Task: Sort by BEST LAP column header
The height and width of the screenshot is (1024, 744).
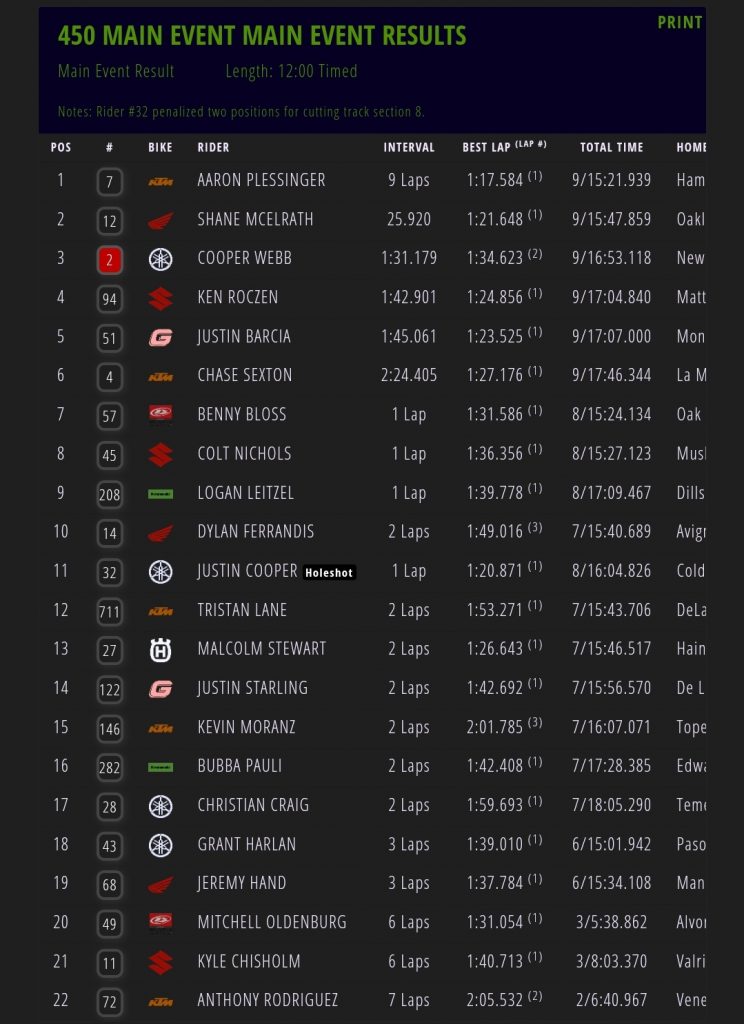Action: pos(488,147)
